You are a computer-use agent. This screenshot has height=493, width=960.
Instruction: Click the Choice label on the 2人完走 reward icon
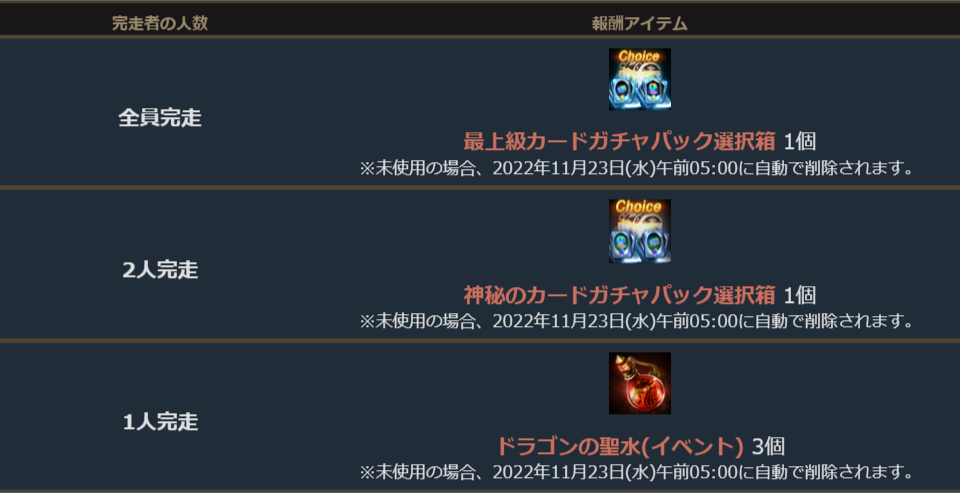click(x=640, y=207)
